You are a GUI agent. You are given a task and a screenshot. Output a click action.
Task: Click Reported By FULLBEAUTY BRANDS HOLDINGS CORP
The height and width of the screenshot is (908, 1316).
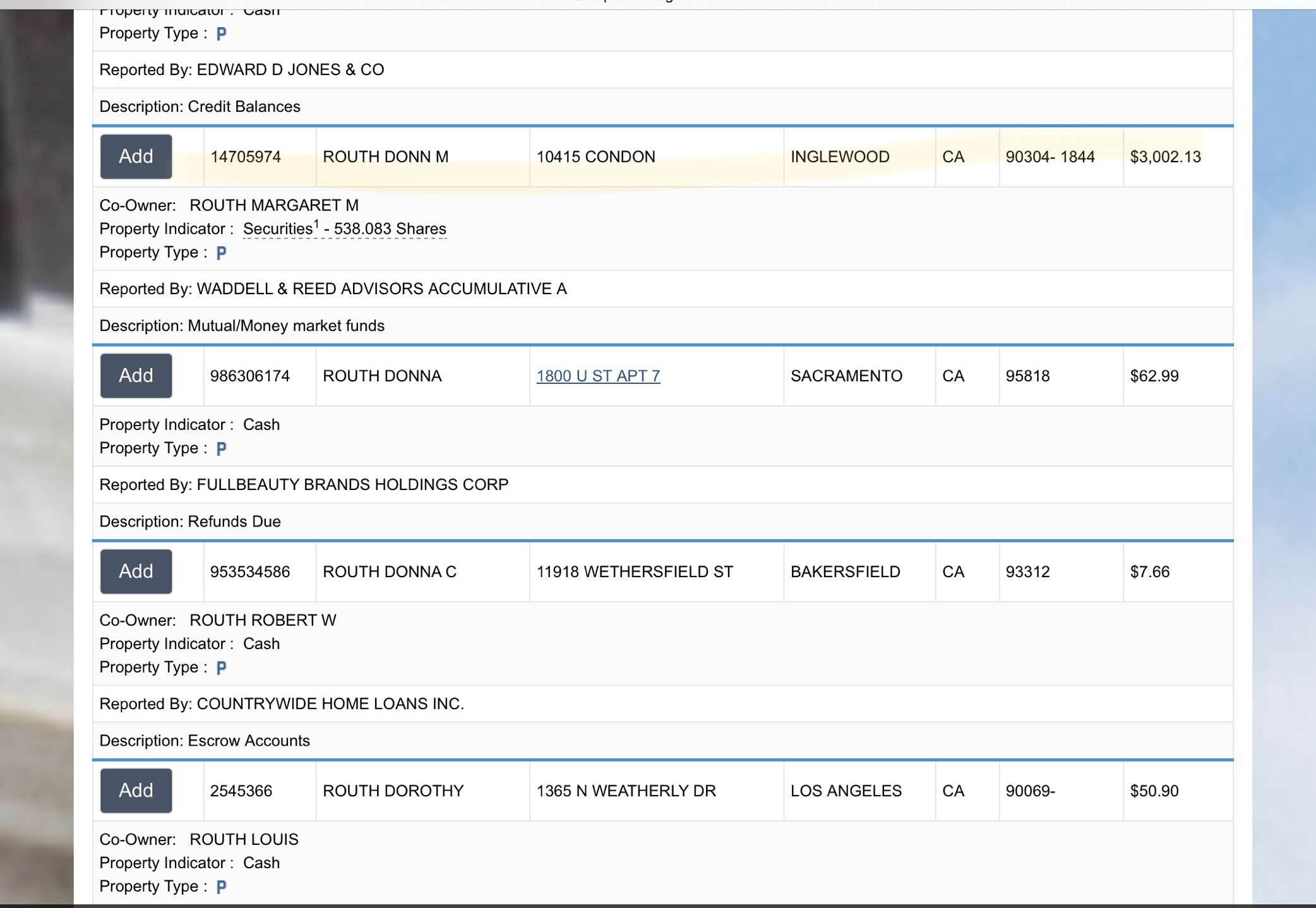pos(304,484)
